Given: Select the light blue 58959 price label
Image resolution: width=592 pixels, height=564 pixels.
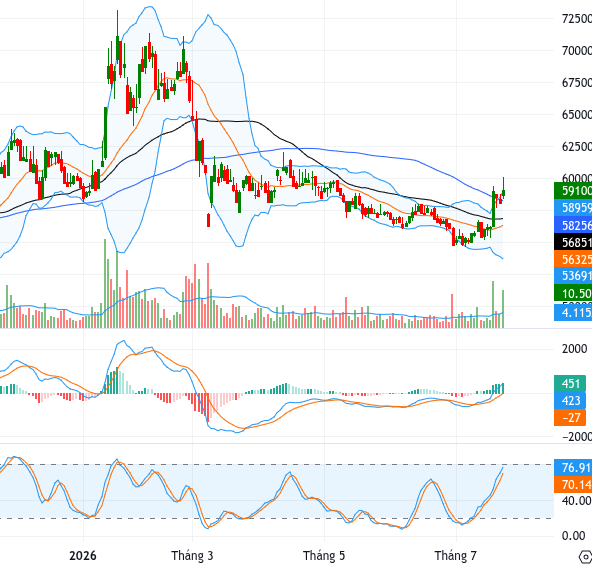Looking at the screenshot, I should coord(573,208).
